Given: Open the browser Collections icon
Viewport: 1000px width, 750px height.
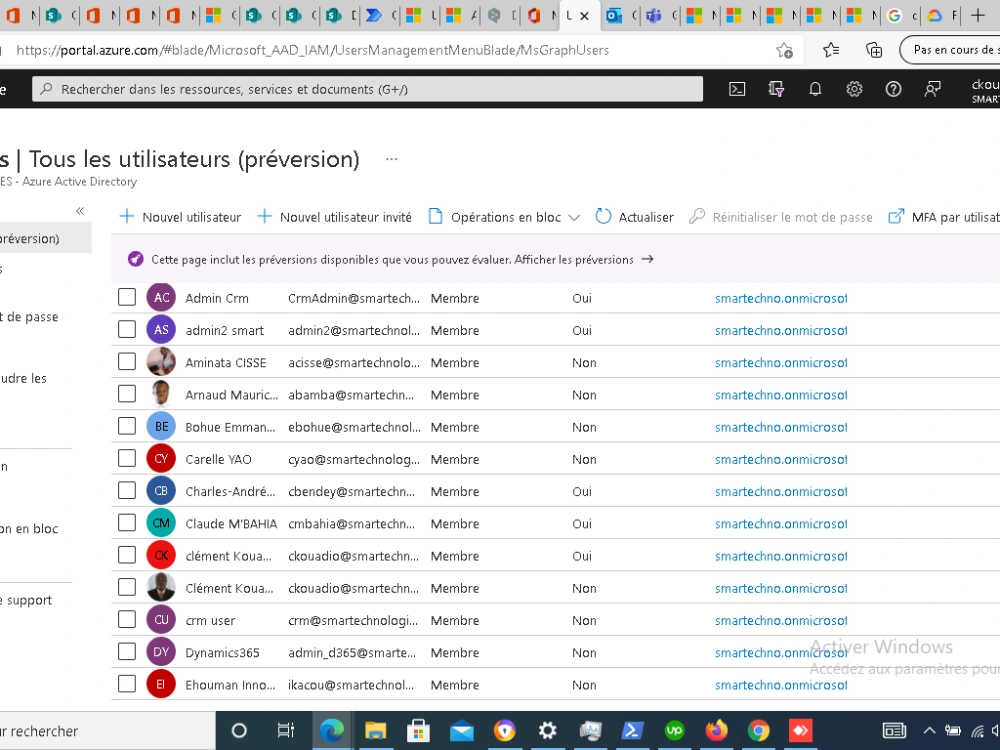Looking at the screenshot, I should [874, 50].
